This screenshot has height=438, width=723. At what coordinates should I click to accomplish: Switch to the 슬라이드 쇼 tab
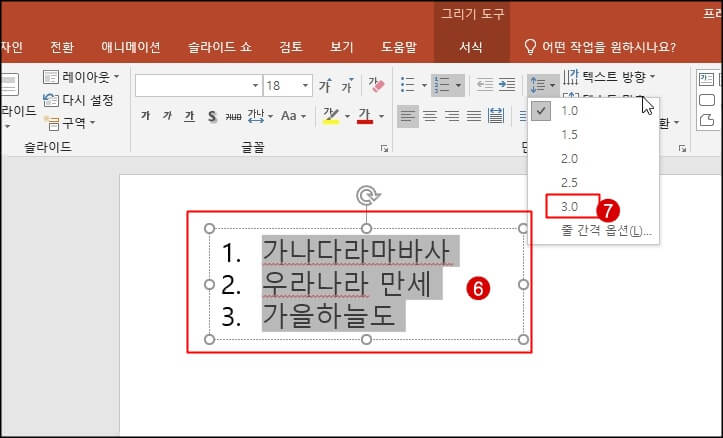click(x=219, y=47)
